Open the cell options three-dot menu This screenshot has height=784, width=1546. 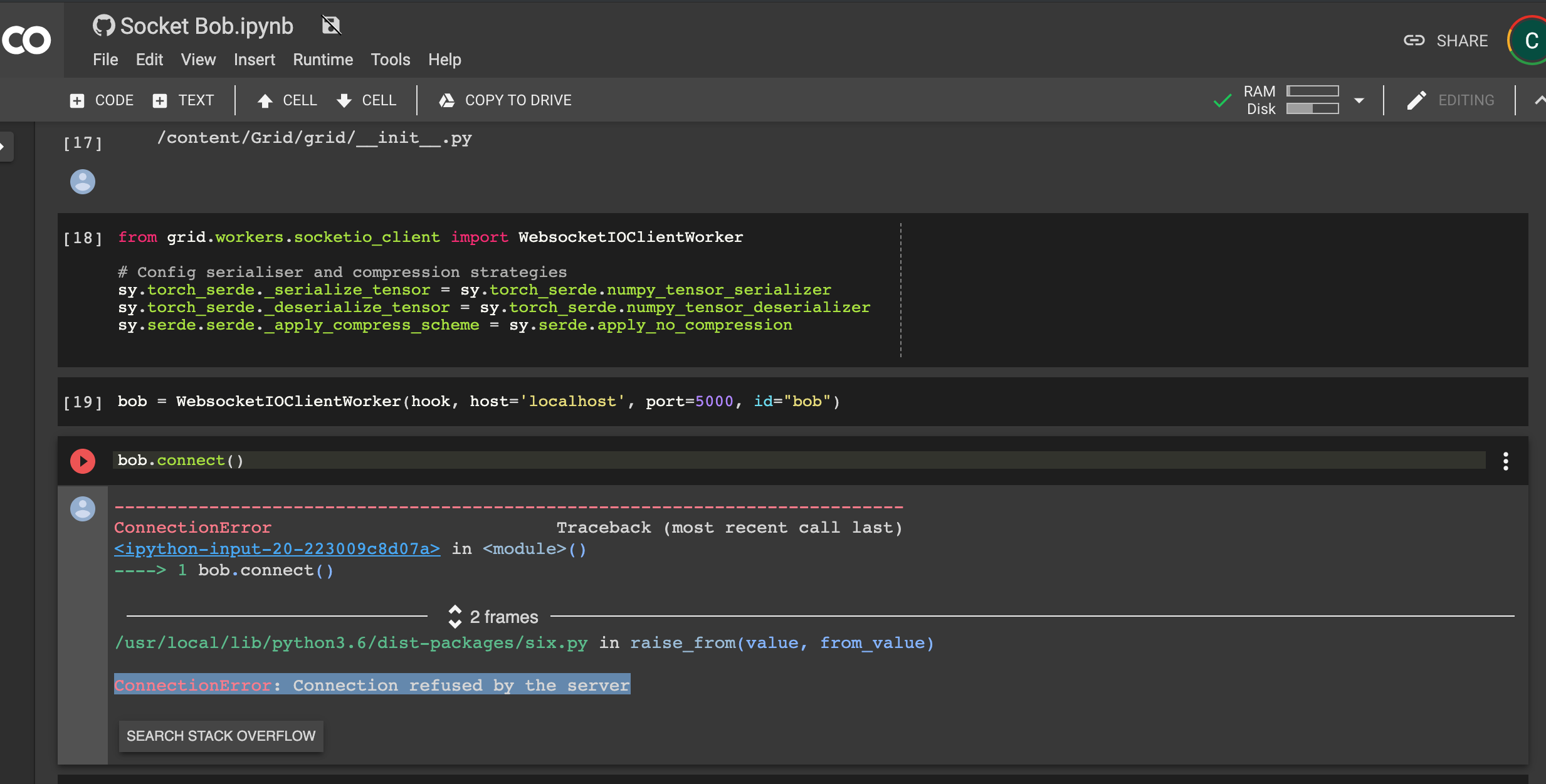pyautogui.click(x=1506, y=461)
